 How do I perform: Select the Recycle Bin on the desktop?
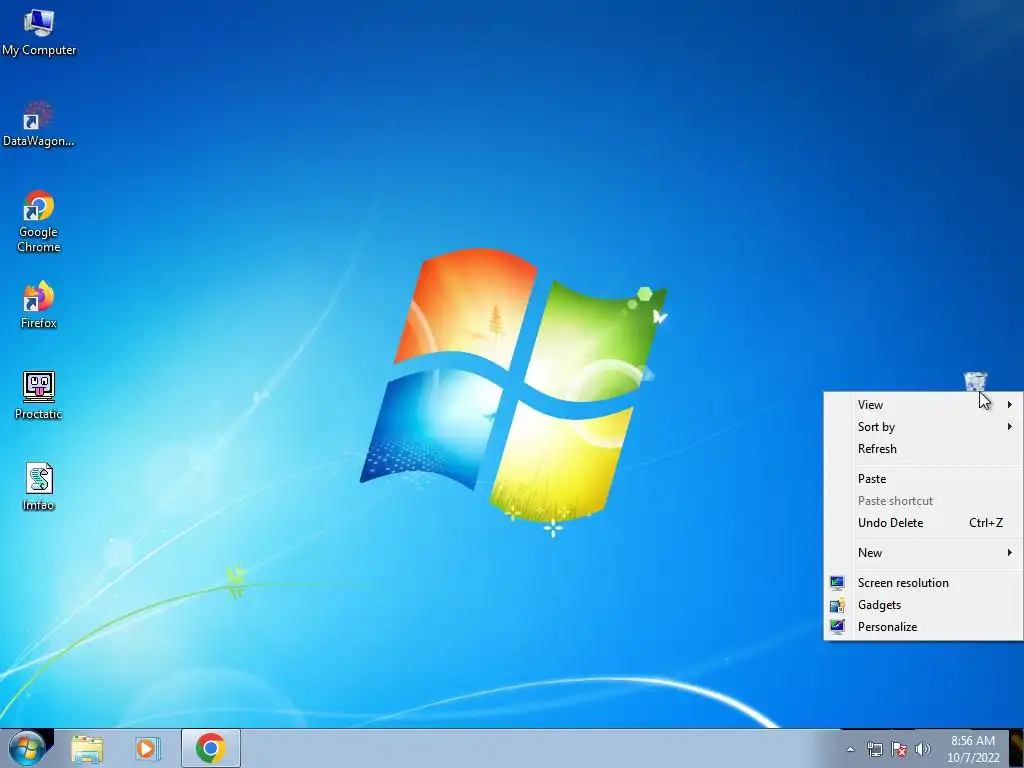(x=975, y=381)
